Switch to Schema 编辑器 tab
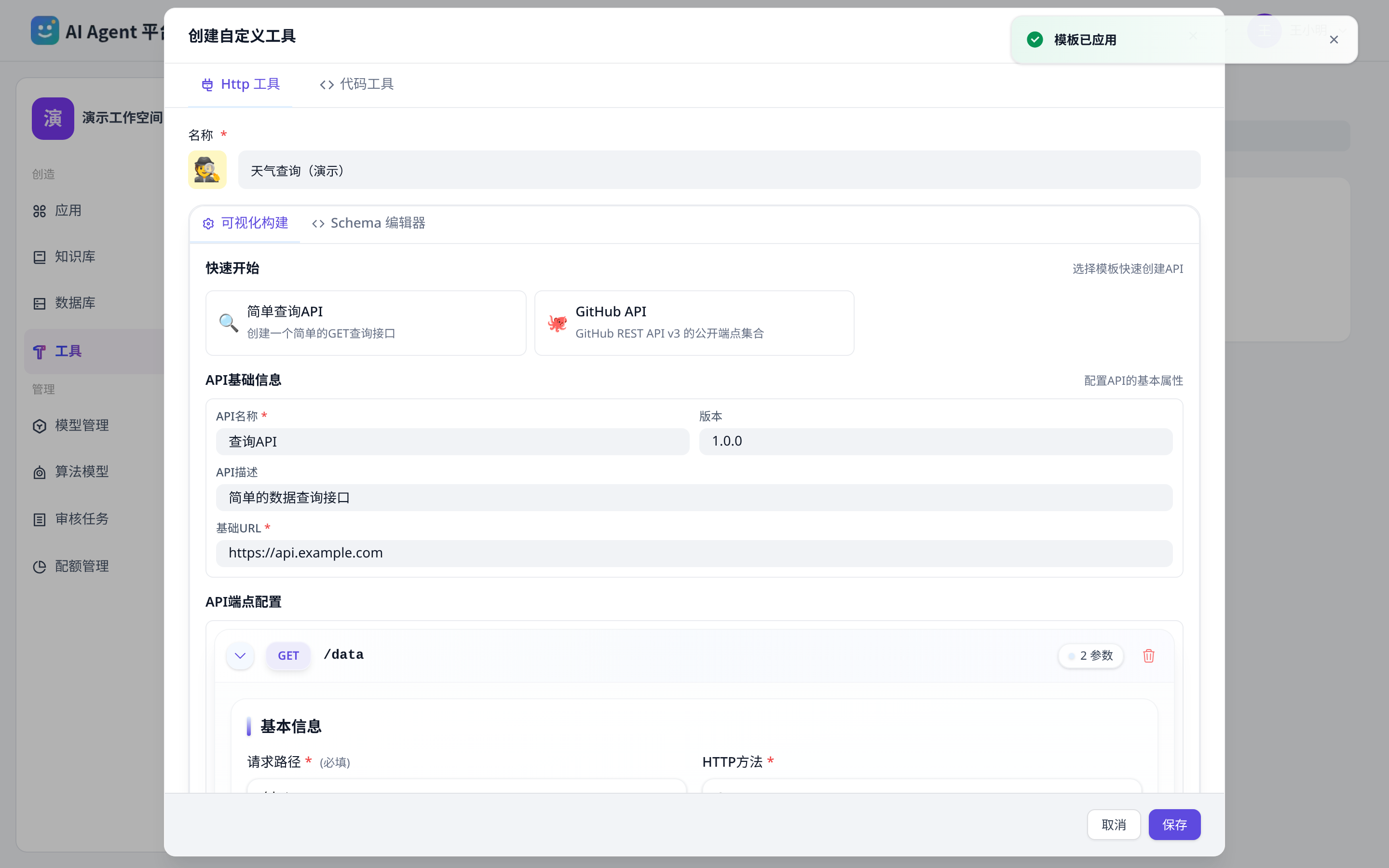The image size is (1389, 868). coord(368,223)
